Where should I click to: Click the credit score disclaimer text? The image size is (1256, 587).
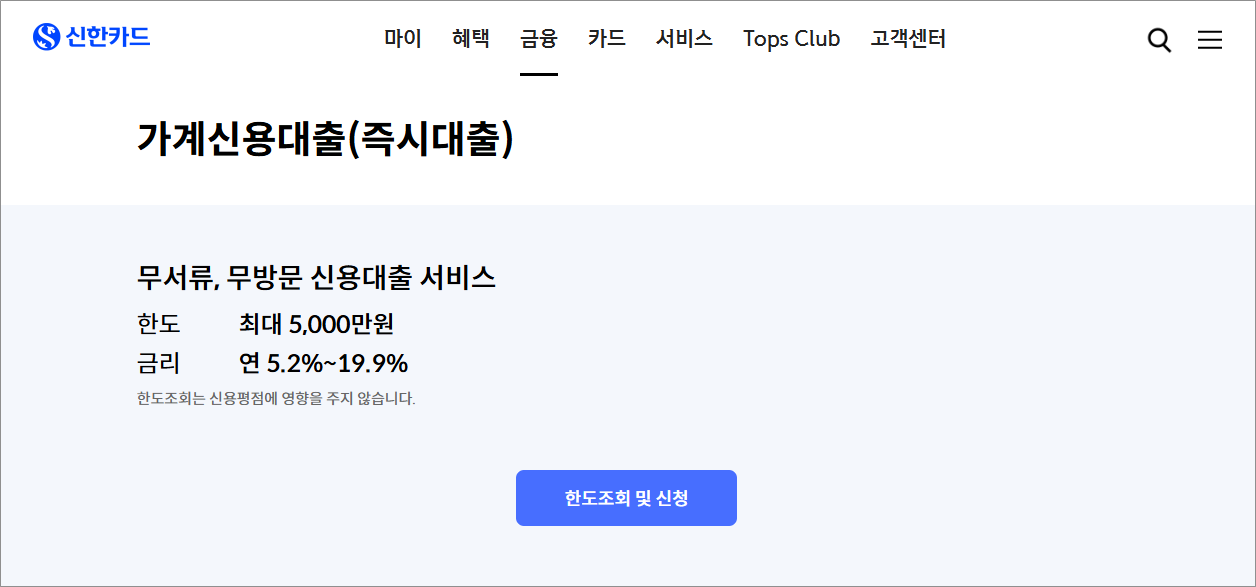click(x=278, y=398)
